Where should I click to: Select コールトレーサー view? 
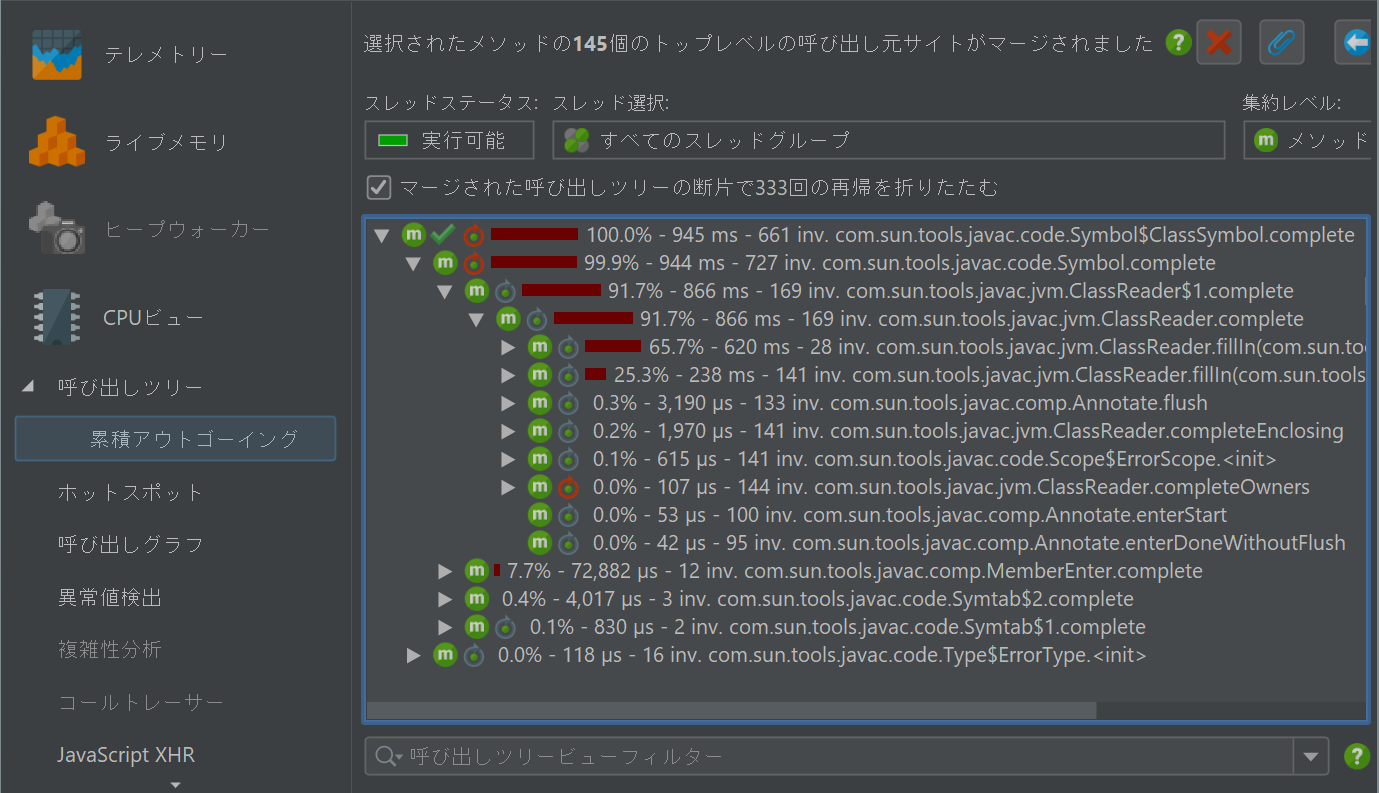click(x=141, y=702)
